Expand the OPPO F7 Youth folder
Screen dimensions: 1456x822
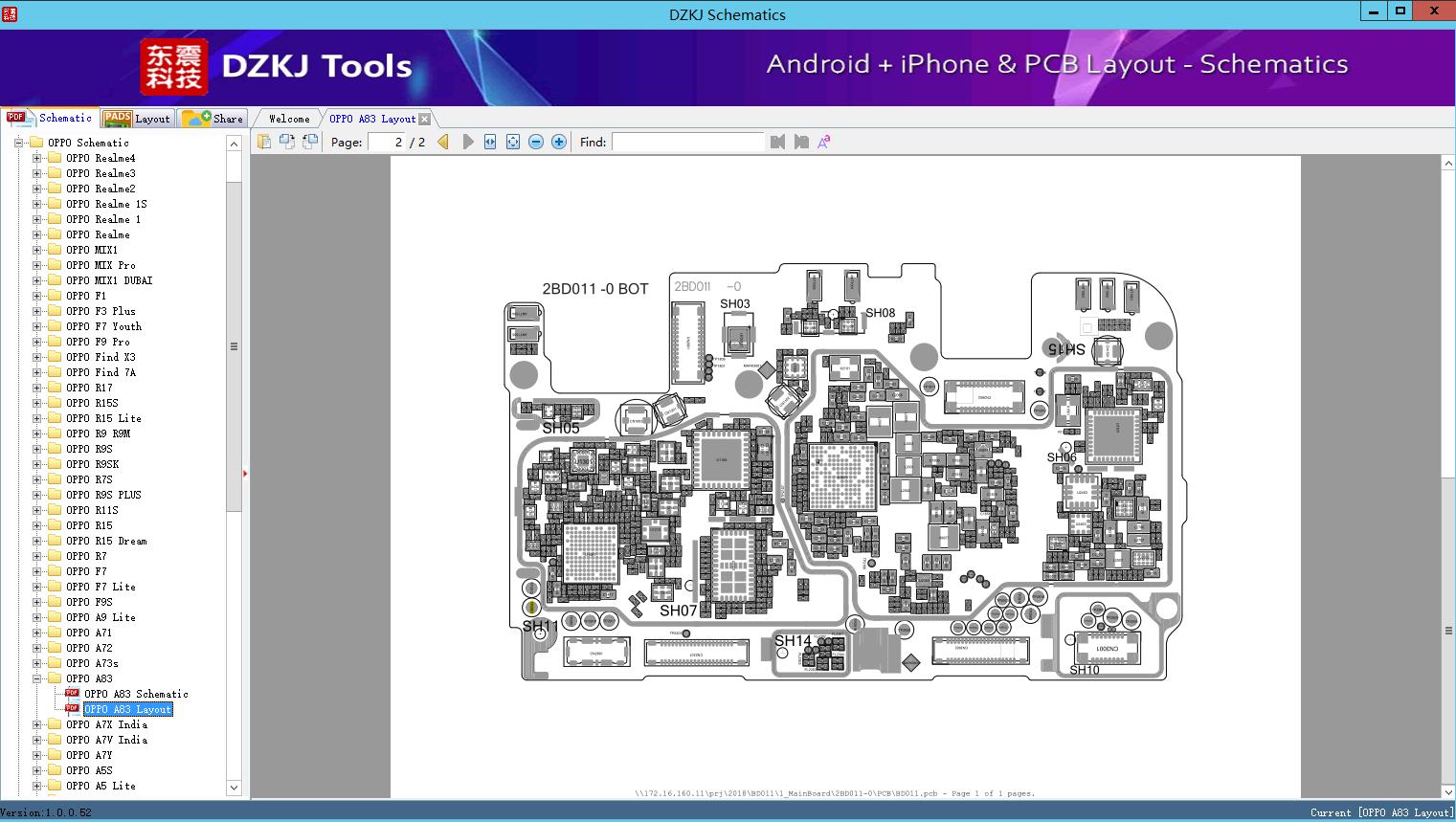point(36,326)
